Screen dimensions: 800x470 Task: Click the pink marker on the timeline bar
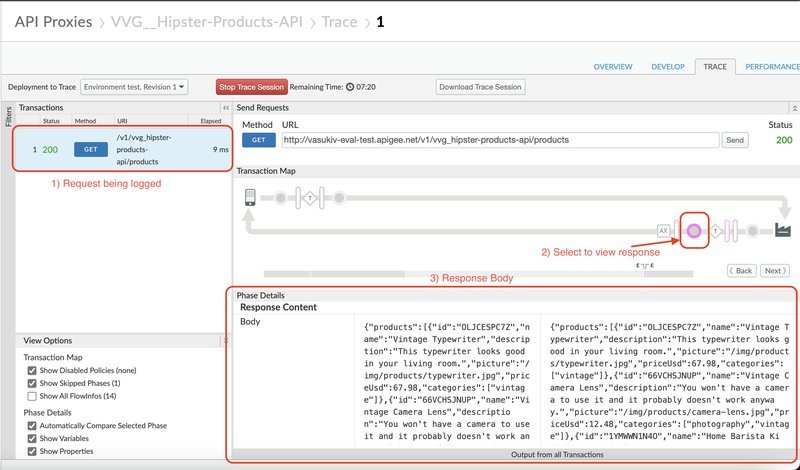click(x=645, y=274)
